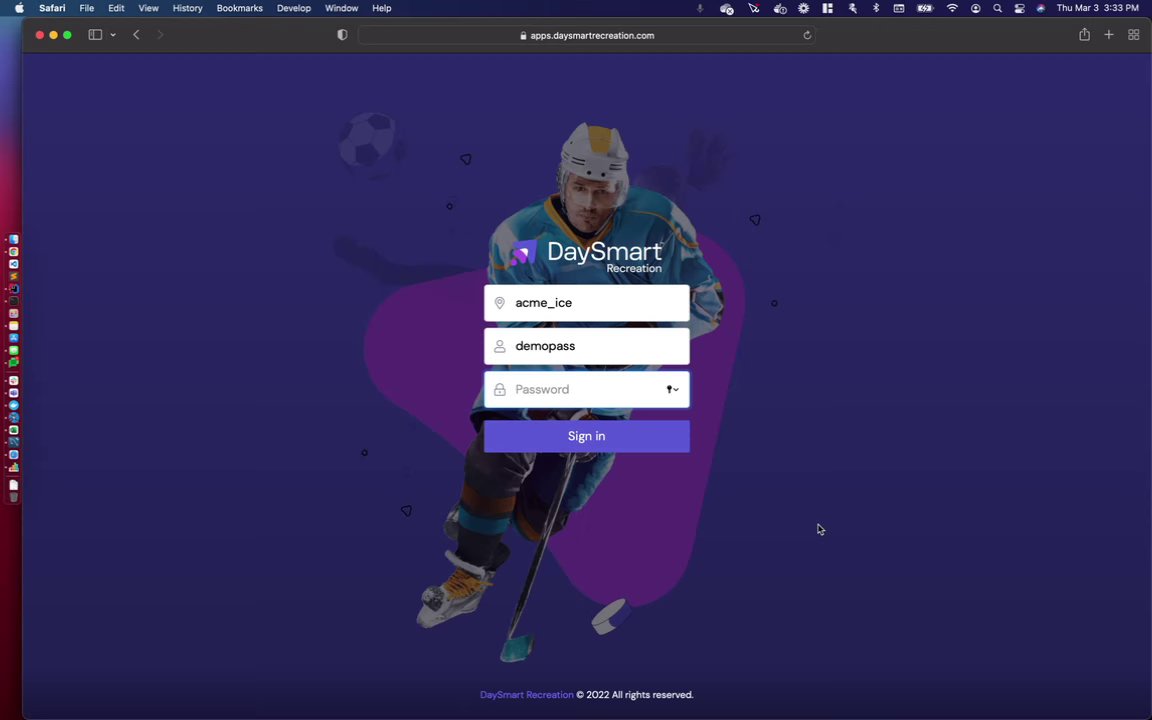The height and width of the screenshot is (720, 1152).
Task: Click the date and time Thu Mar 3
Action: 1098,8
